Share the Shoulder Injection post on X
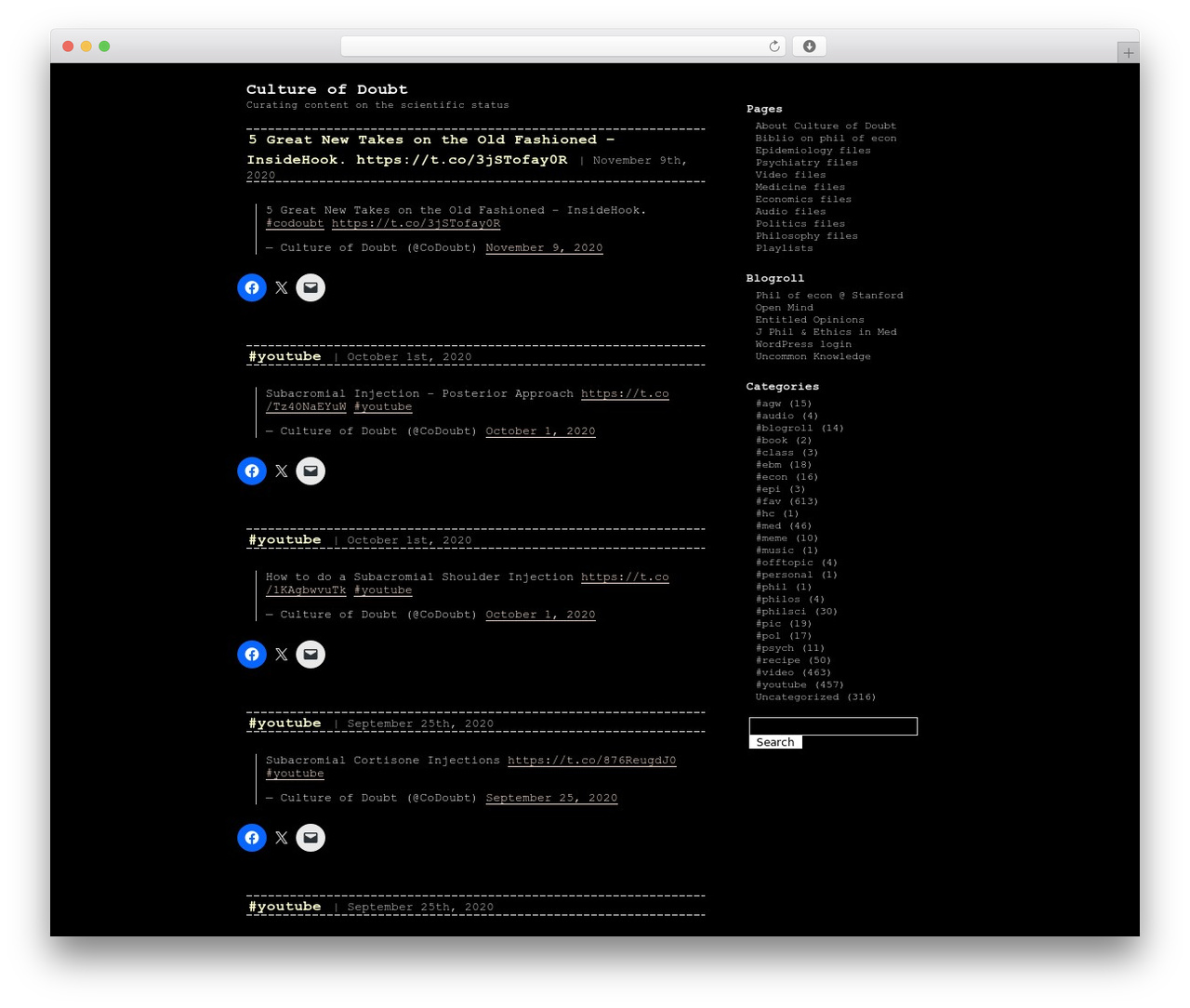The width and height of the screenshot is (1190, 1008). [282, 654]
